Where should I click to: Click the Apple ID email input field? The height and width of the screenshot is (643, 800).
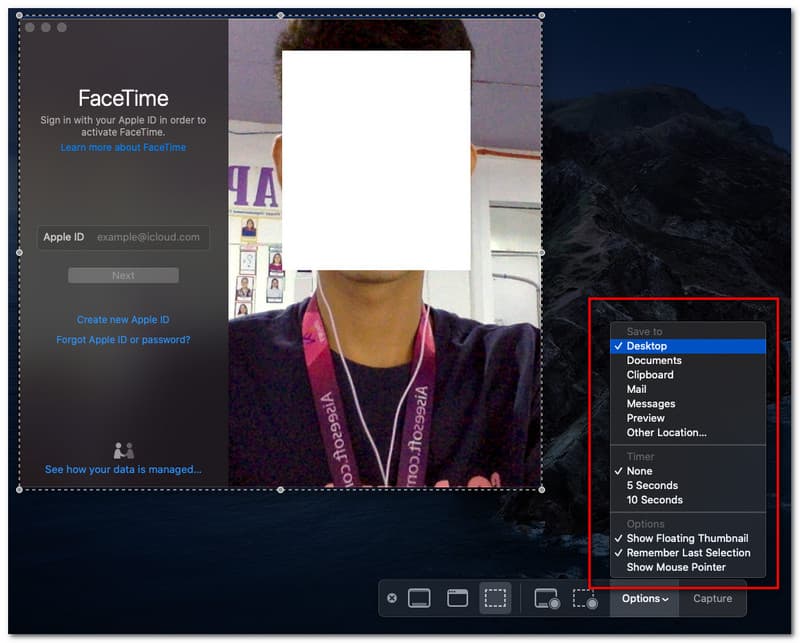150,237
